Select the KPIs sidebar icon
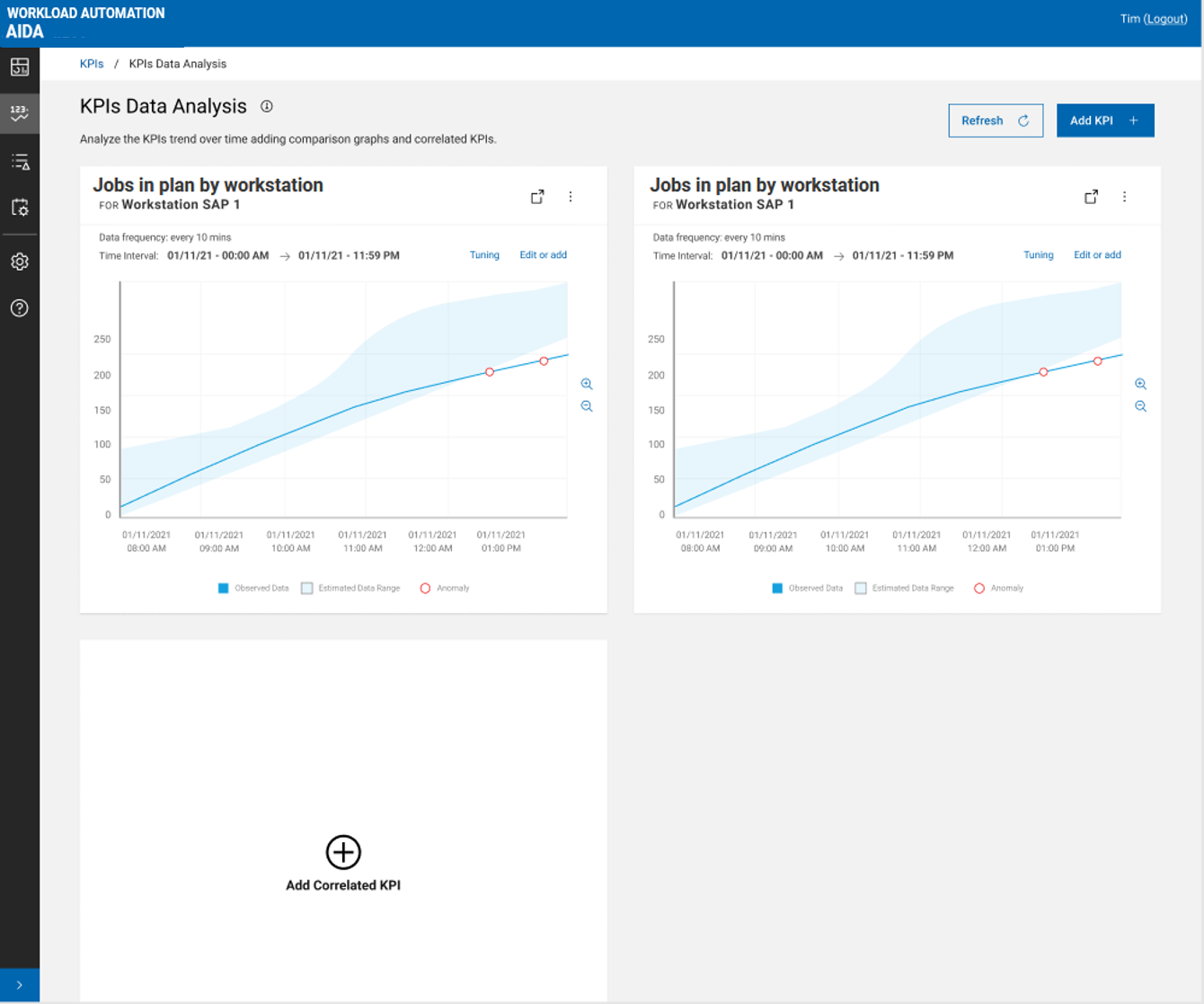1204x1004 pixels. point(20,113)
